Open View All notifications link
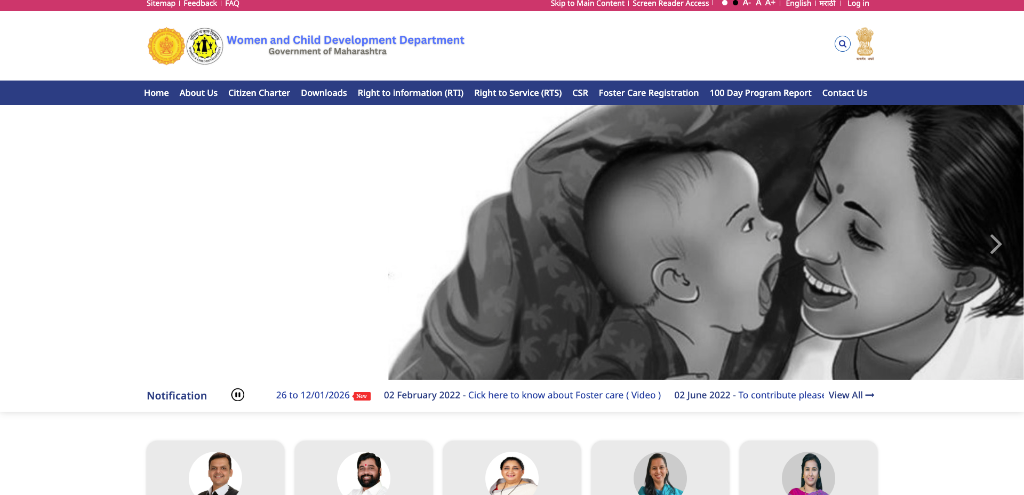The width and height of the screenshot is (1024, 495). click(851, 395)
